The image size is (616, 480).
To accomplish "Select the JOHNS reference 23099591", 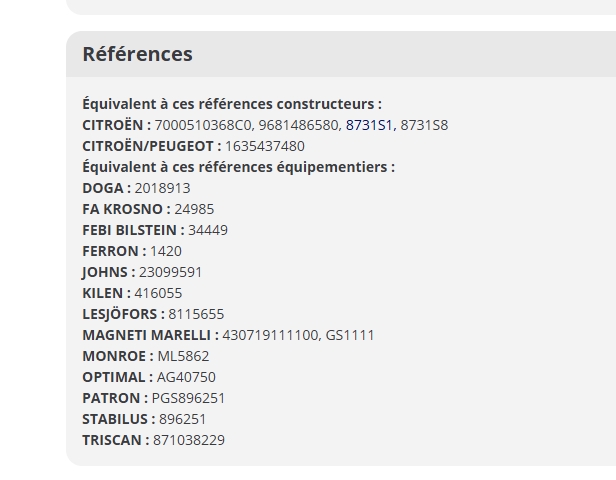I will (170, 272).
